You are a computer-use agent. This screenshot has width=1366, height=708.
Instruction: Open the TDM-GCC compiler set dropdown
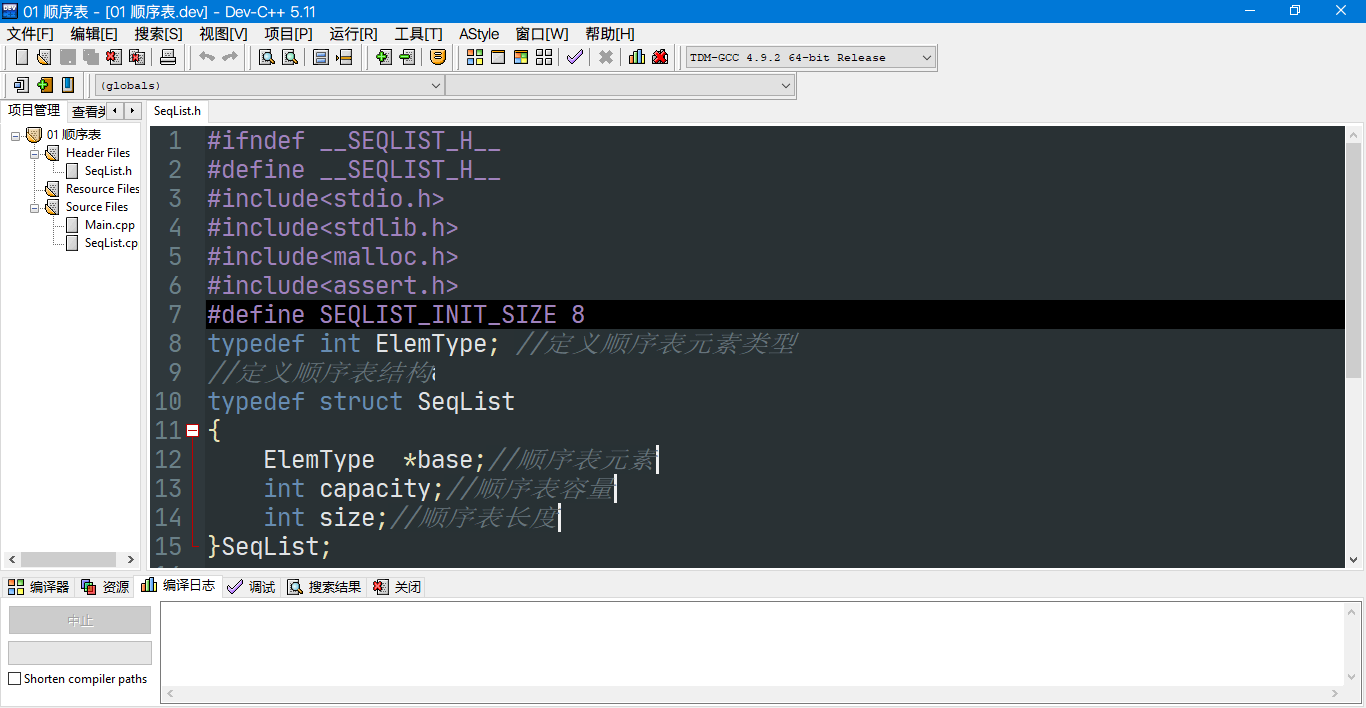(x=927, y=57)
